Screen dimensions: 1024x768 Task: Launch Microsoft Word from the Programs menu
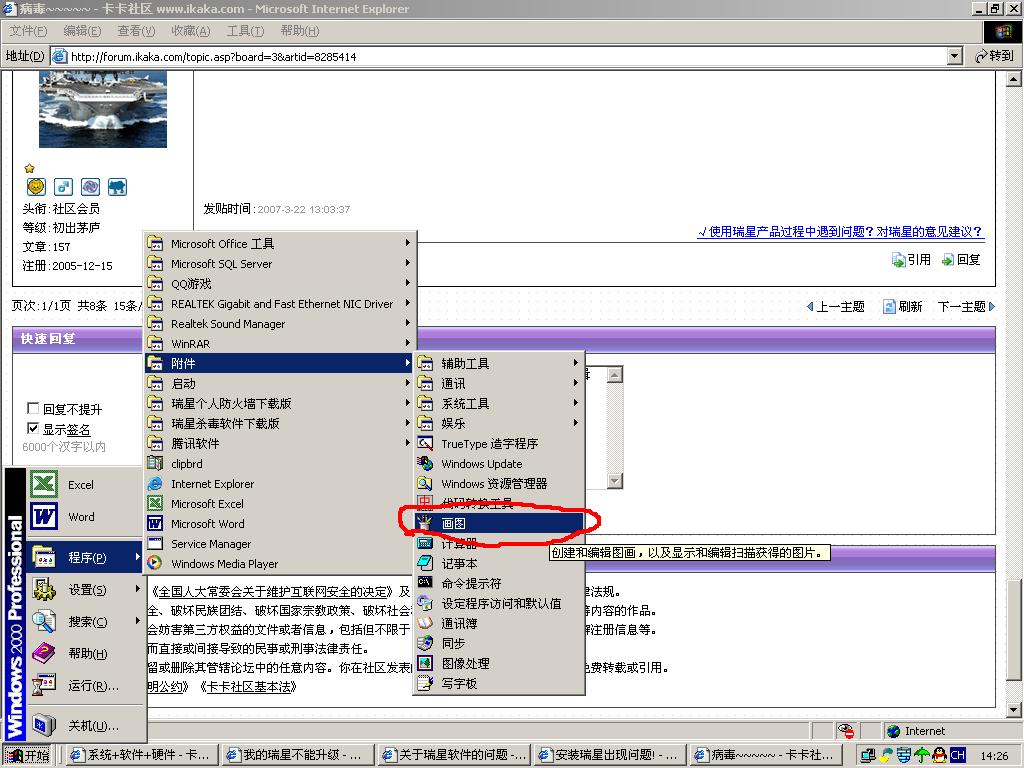tap(280, 524)
